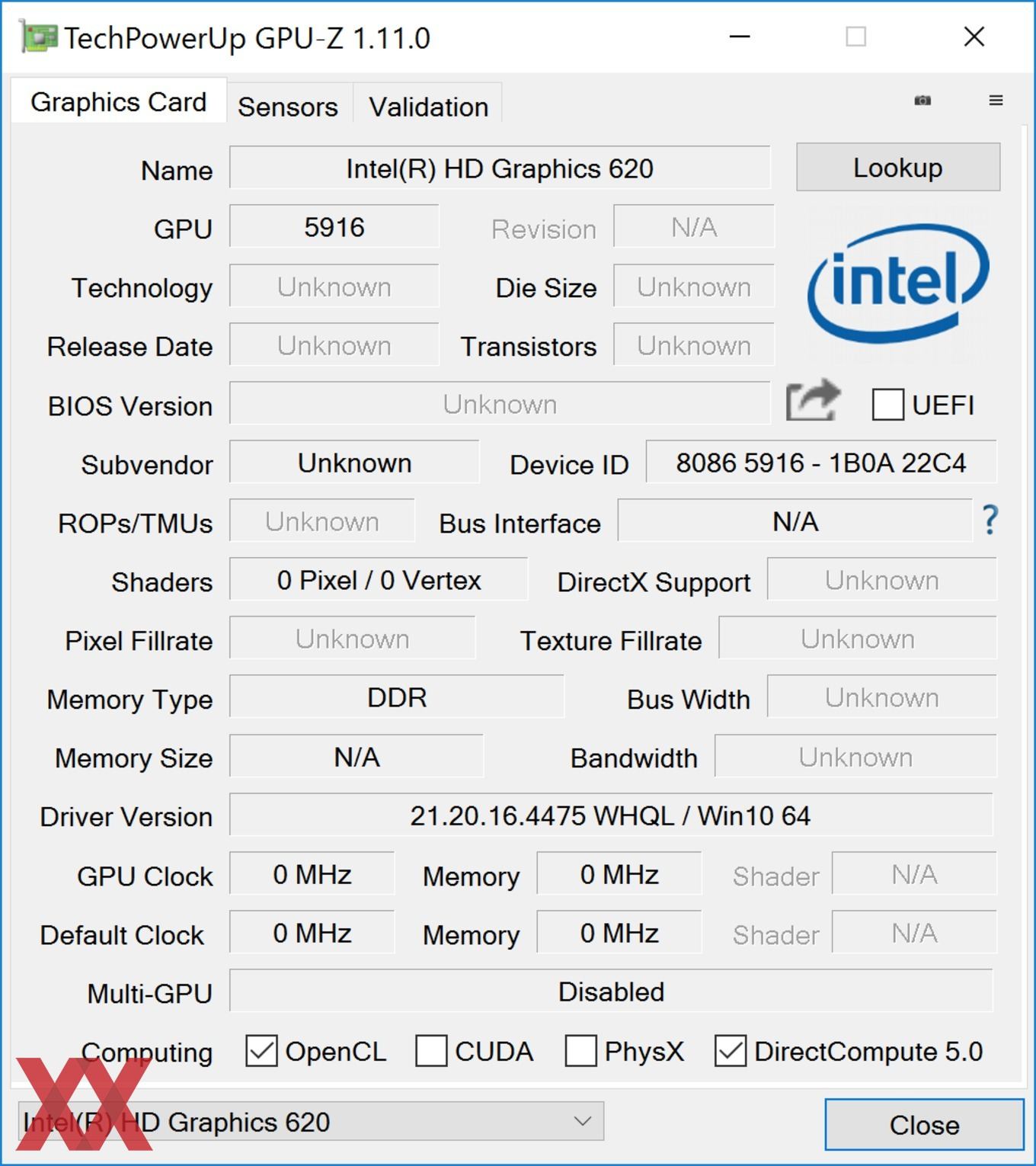Click the Bus Interface question mark
The height and width of the screenshot is (1166, 1036).
990,521
